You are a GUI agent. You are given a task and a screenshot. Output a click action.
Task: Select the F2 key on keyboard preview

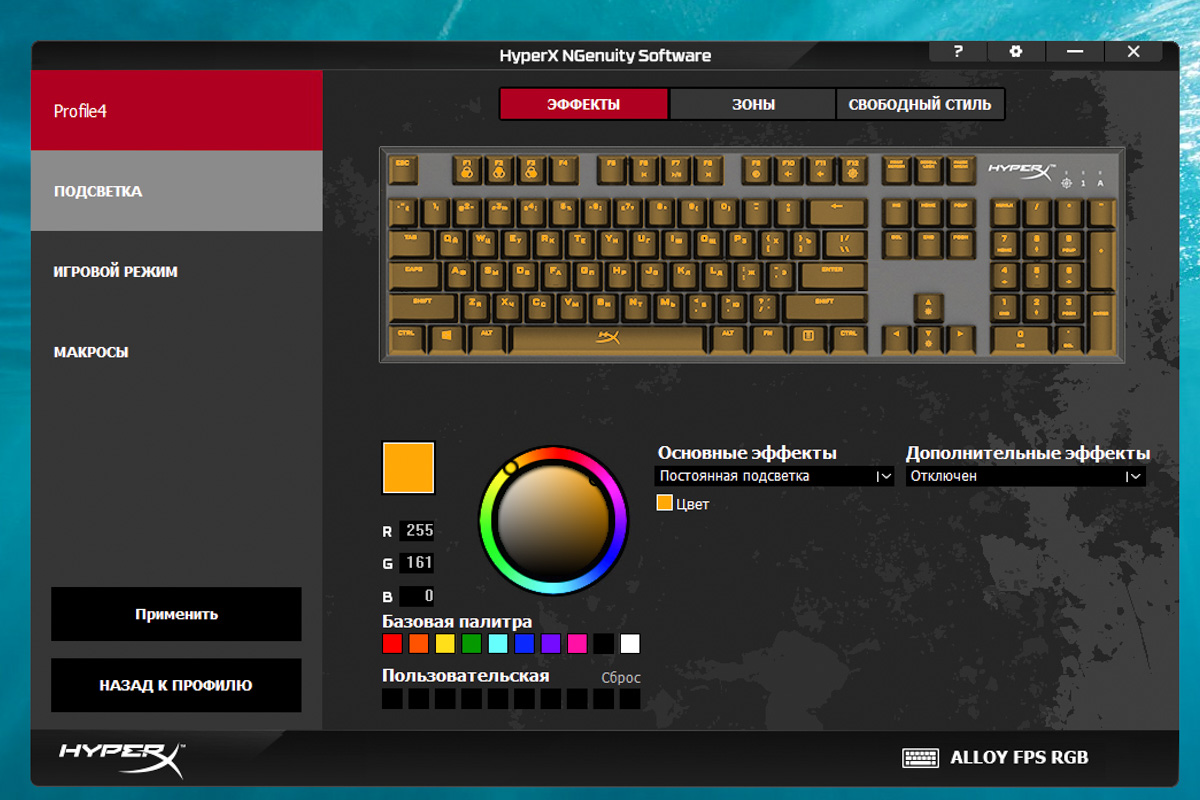tap(498, 169)
